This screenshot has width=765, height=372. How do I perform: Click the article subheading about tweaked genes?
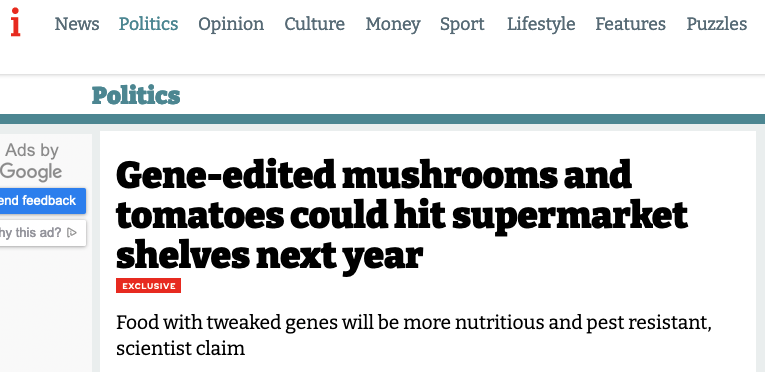[x=414, y=335]
